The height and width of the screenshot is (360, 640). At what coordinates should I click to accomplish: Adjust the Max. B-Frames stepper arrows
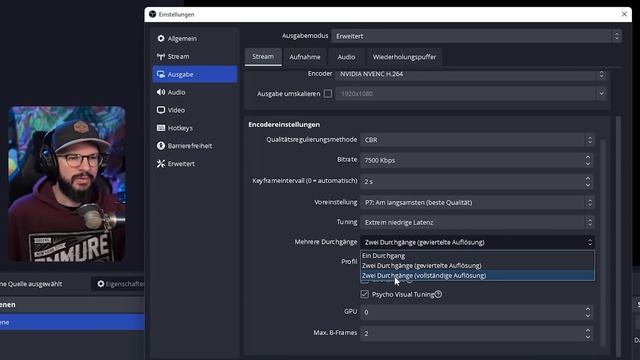coord(588,333)
